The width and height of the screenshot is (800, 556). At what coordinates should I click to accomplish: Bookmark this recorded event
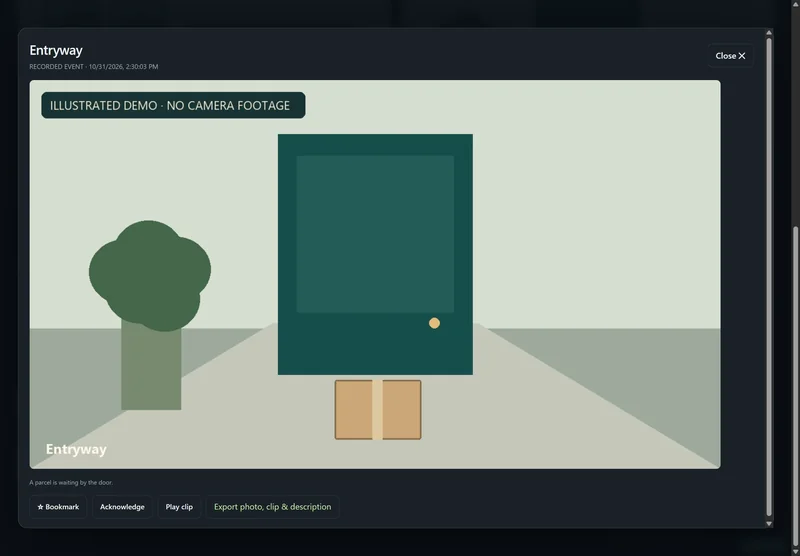pos(58,507)
